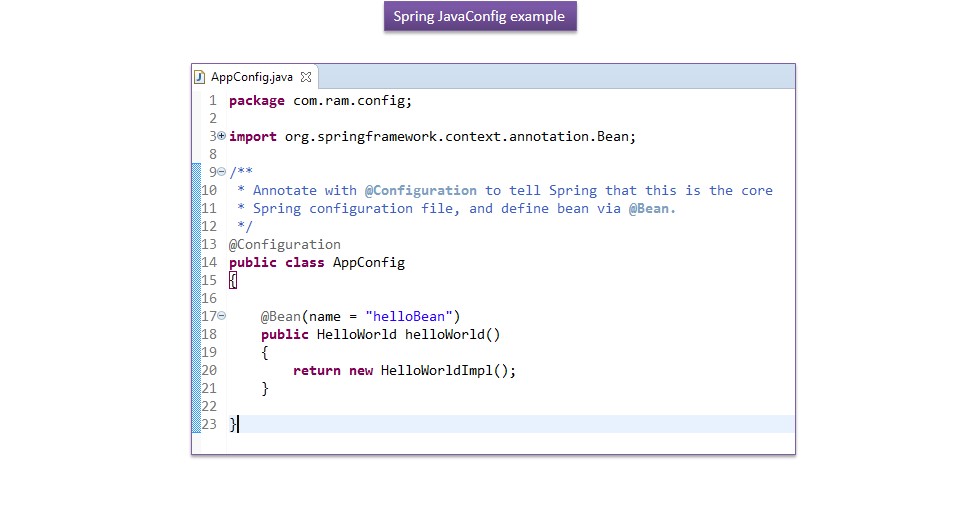The height and width of the screenshot is (528, 960).
Task: Click line number 14 in the gutter
Action: tap(209, 263)
